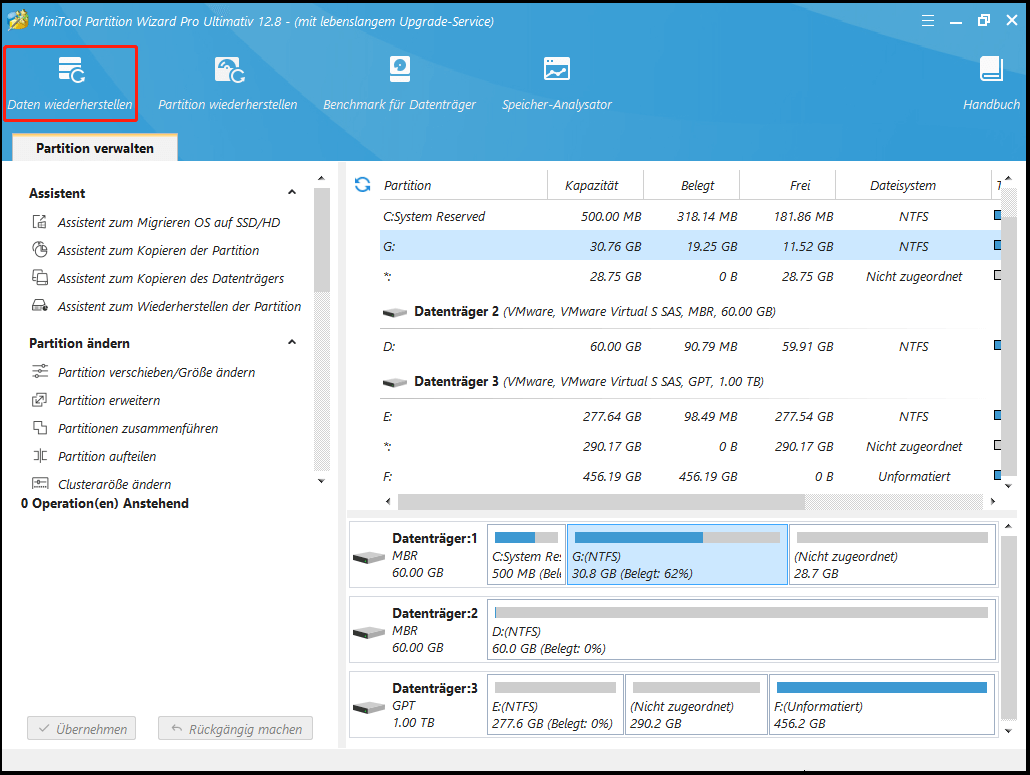Refresh the partition list

tap(363, 185)
